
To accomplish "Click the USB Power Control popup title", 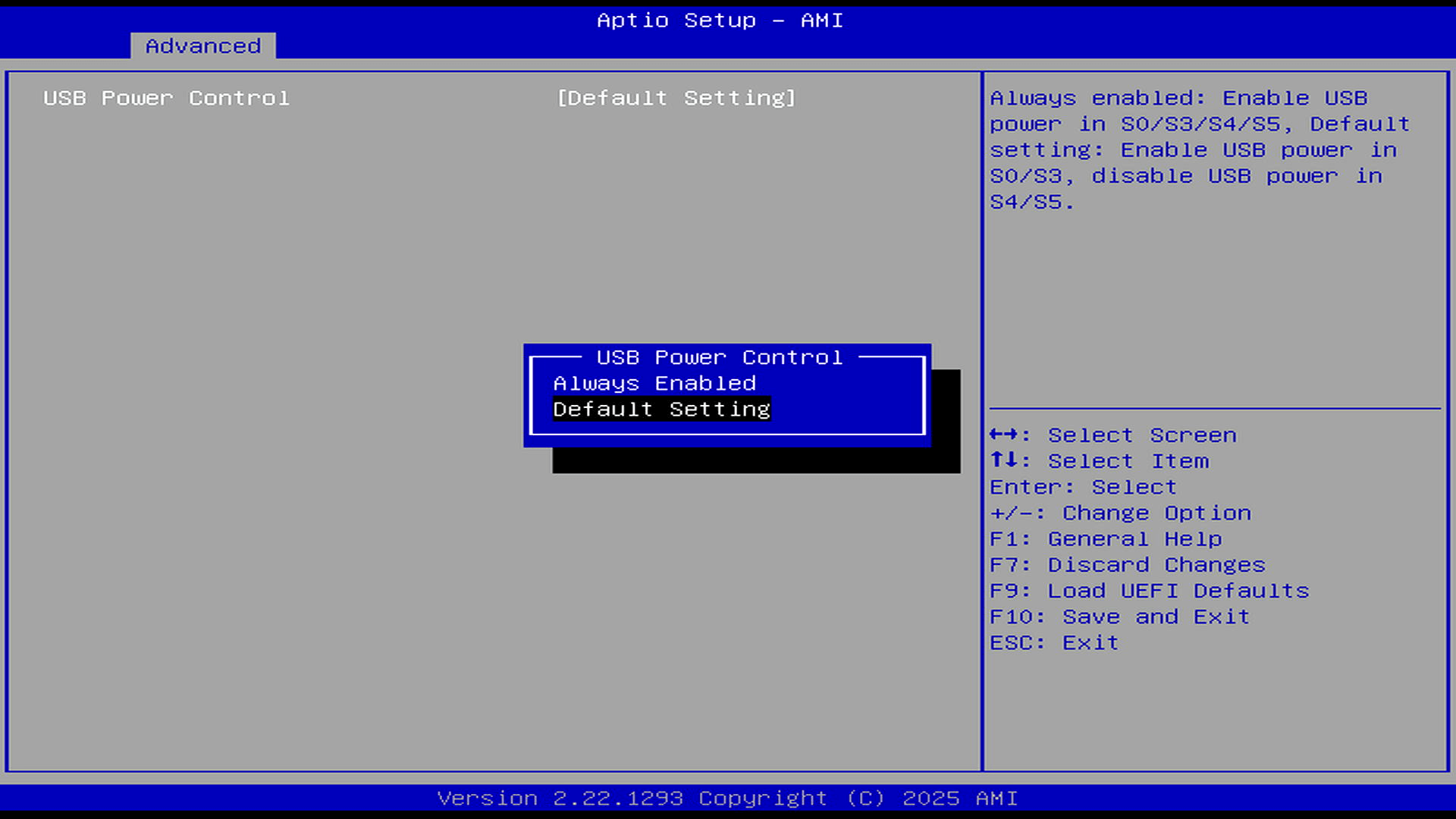I will pyautogui.click(x=719, y=357).
